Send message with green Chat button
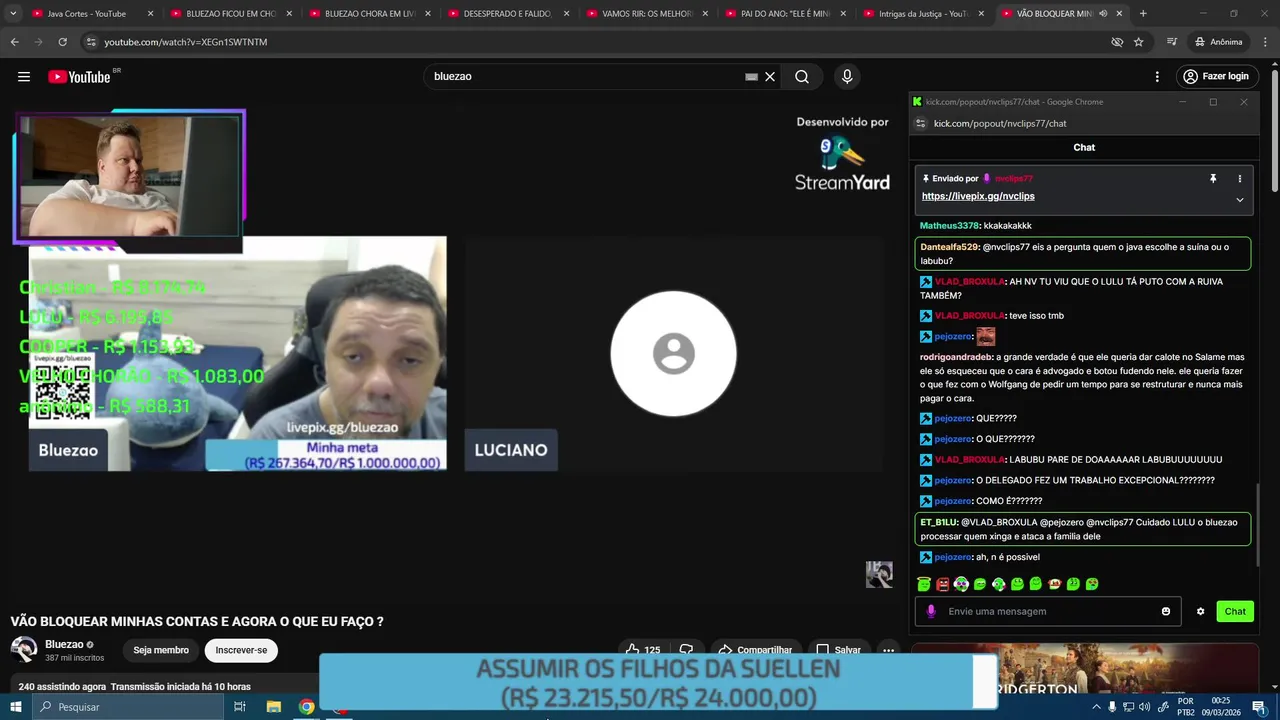This screenshot has width=1280, height=720. 1235,611
